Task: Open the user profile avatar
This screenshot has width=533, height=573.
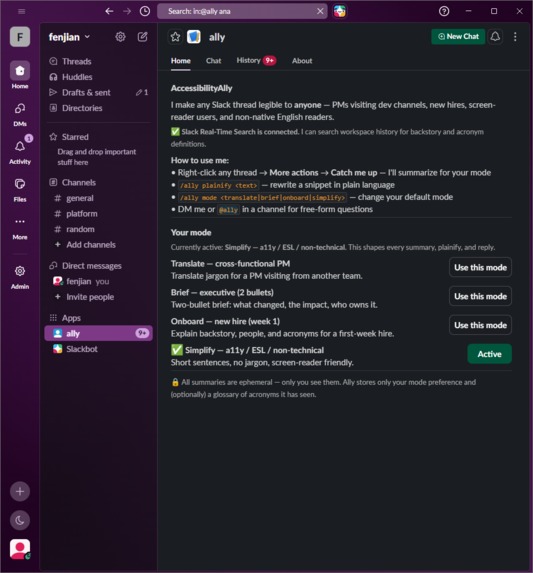Action: 20,549
